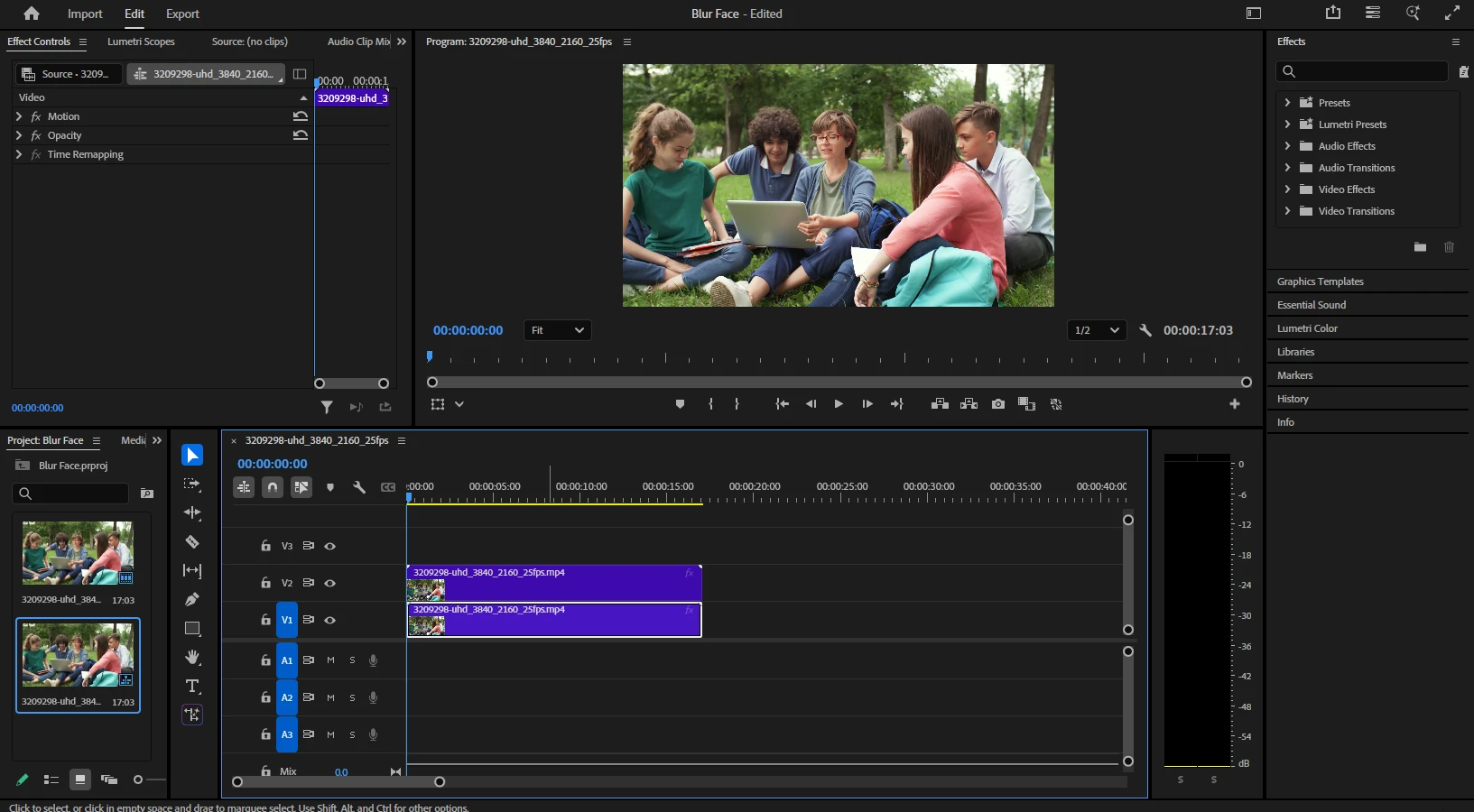Expand Presets folder in Effects
The width and height of the screenshot is (1474, 812).
tap(1287, 103)
